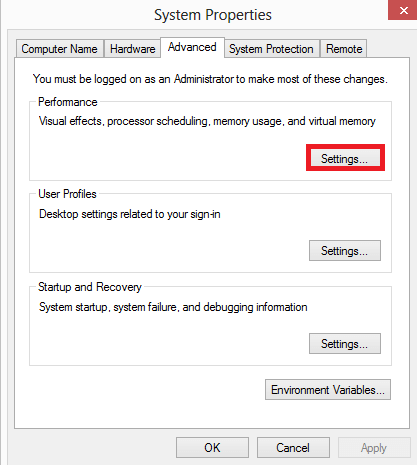Screen dimensions: 417x465
Task: Open User Profiles Settings button
Action: pos(345,250)
